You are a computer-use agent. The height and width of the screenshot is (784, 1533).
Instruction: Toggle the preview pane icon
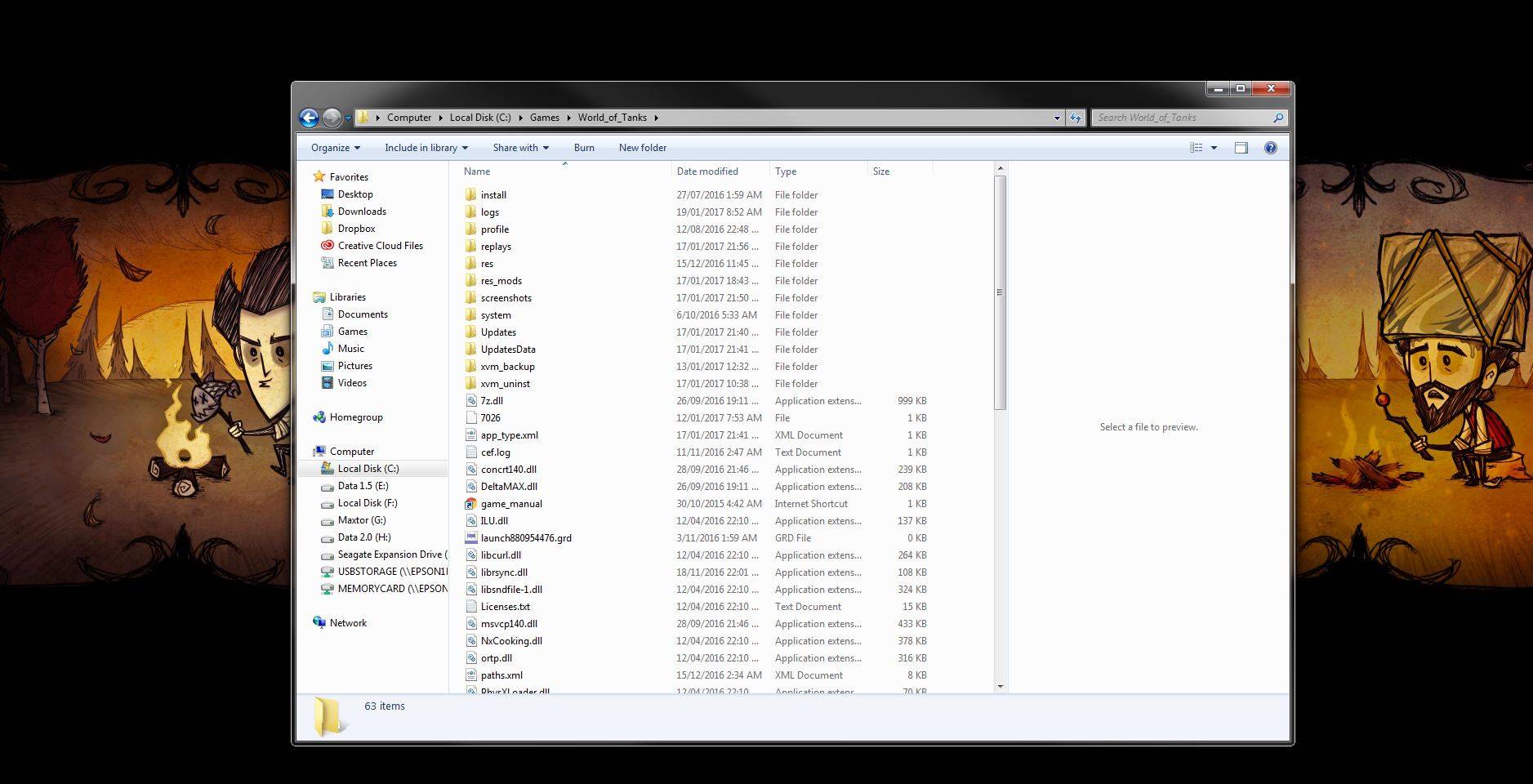point(1241,148)
